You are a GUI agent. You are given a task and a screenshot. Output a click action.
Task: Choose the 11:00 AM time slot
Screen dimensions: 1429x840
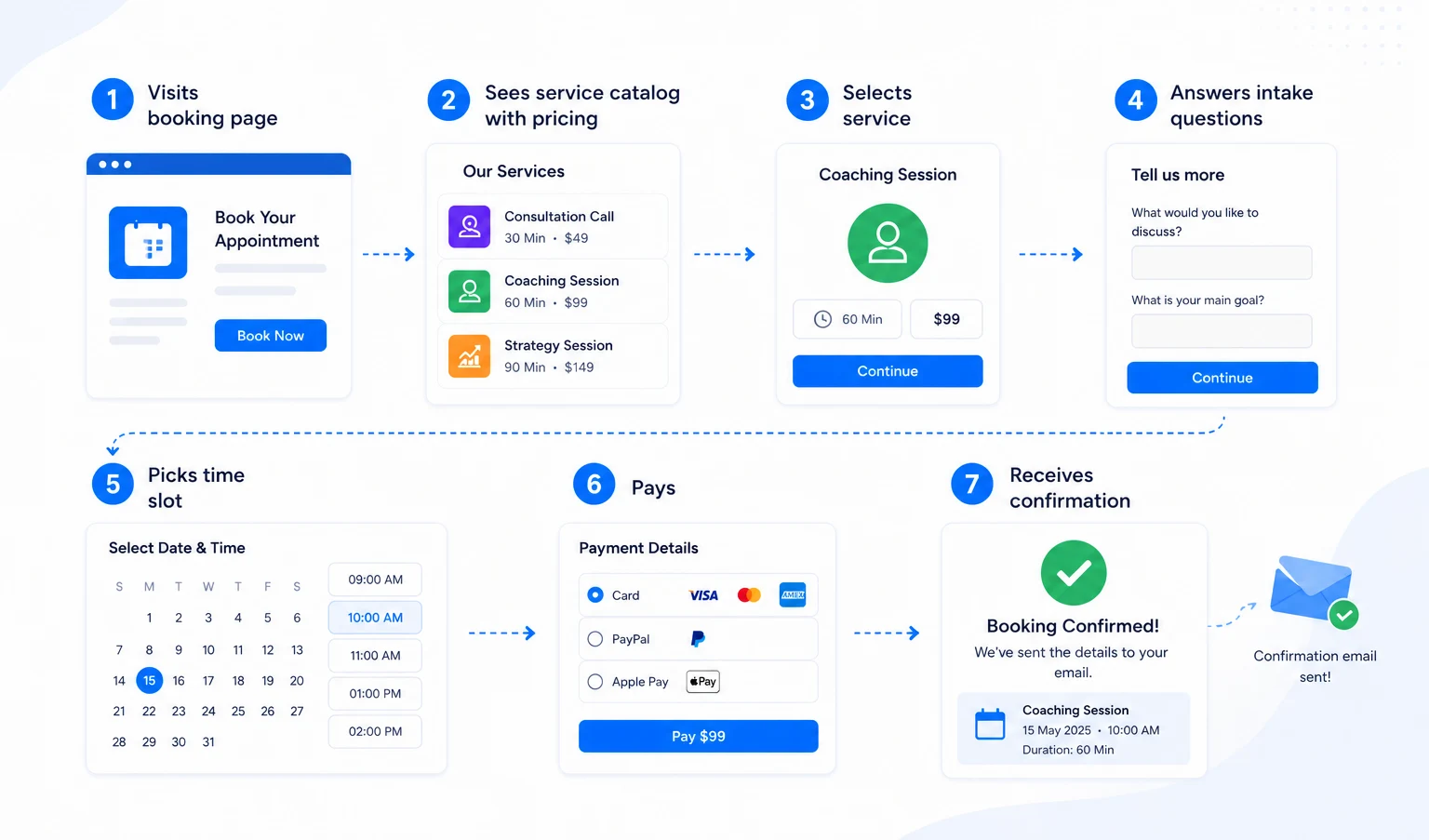coord(375,656)
